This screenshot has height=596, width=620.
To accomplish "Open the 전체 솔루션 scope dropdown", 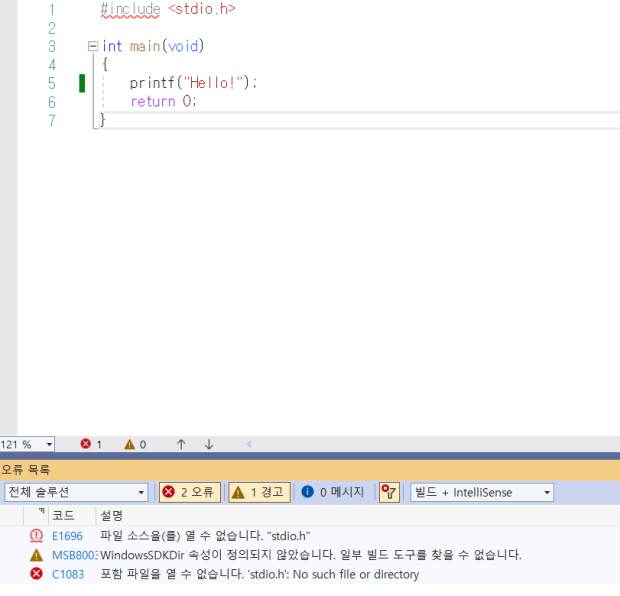I will 142,492.
